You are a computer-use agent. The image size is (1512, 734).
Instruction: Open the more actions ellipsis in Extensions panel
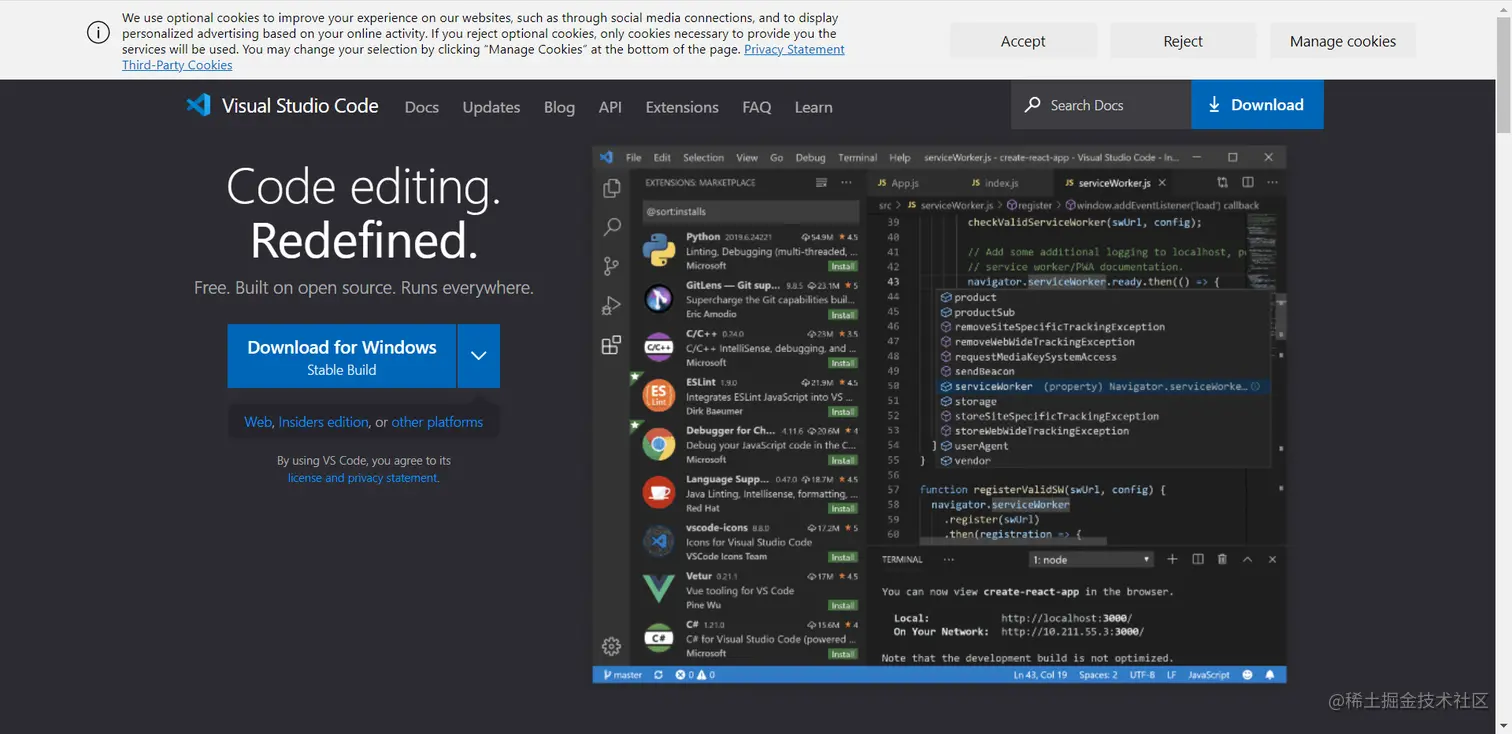pos(846,183)
